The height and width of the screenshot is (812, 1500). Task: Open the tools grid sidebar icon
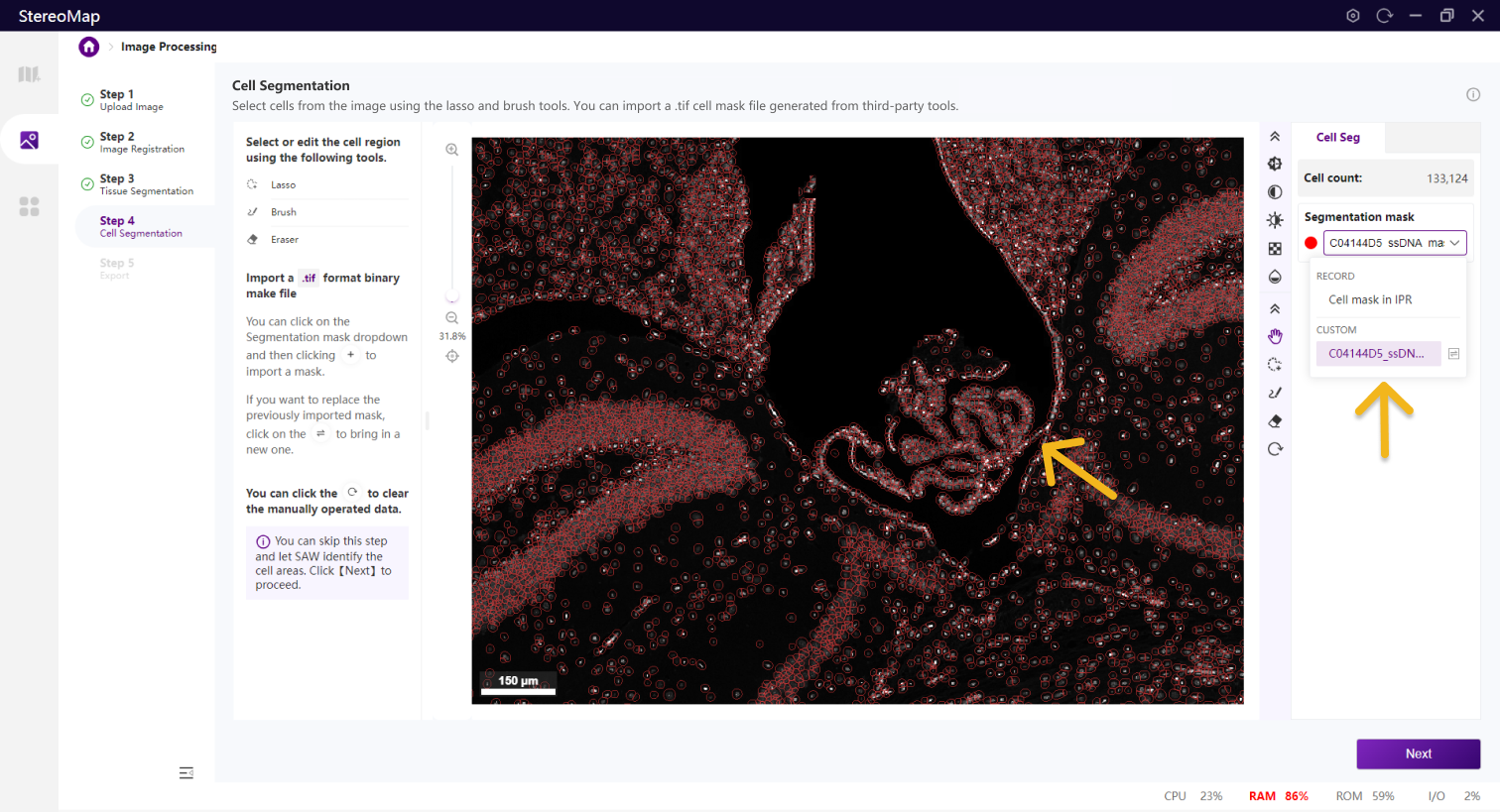point(29,206)
